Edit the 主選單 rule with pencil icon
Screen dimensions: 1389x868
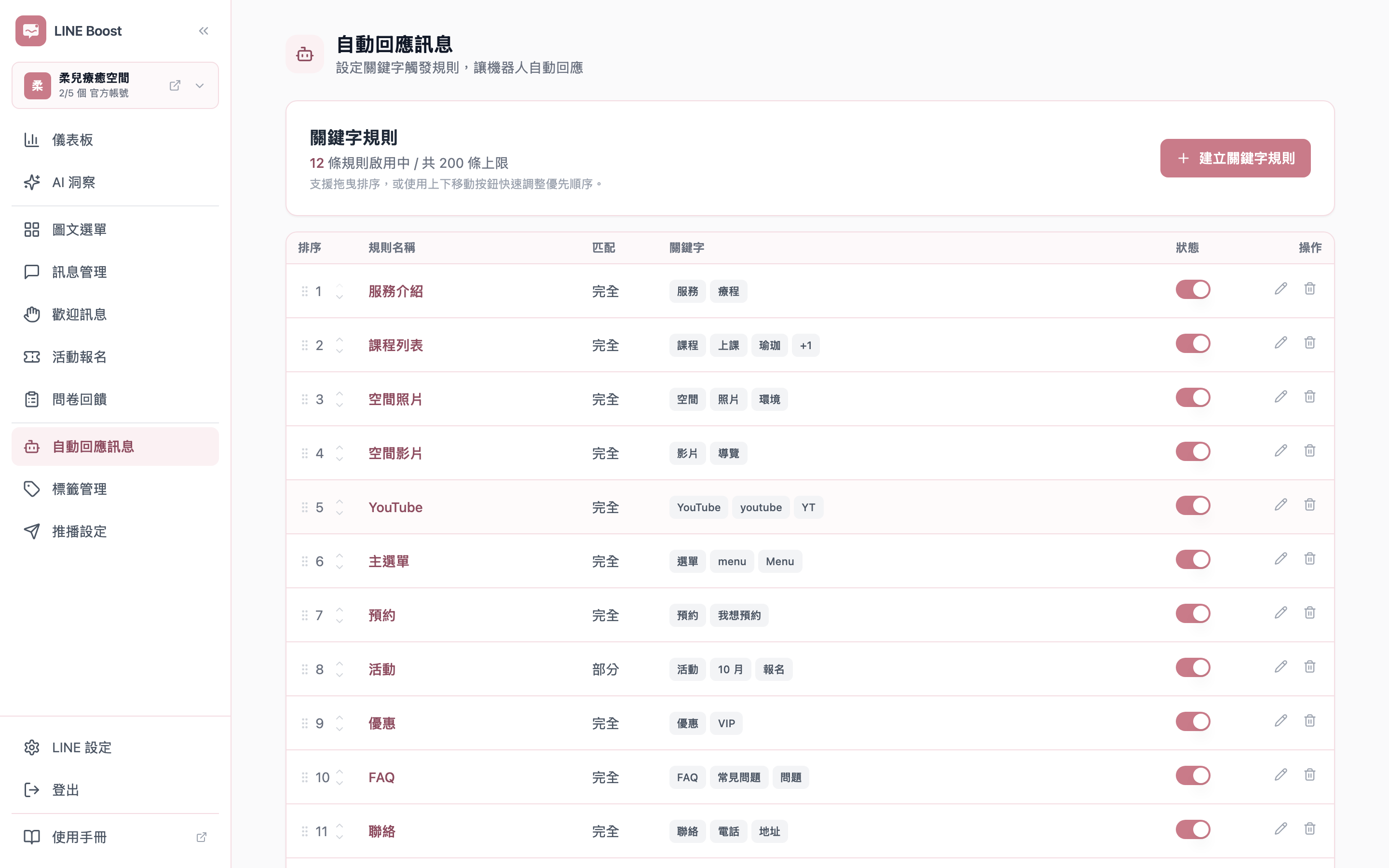(1280, 558)
